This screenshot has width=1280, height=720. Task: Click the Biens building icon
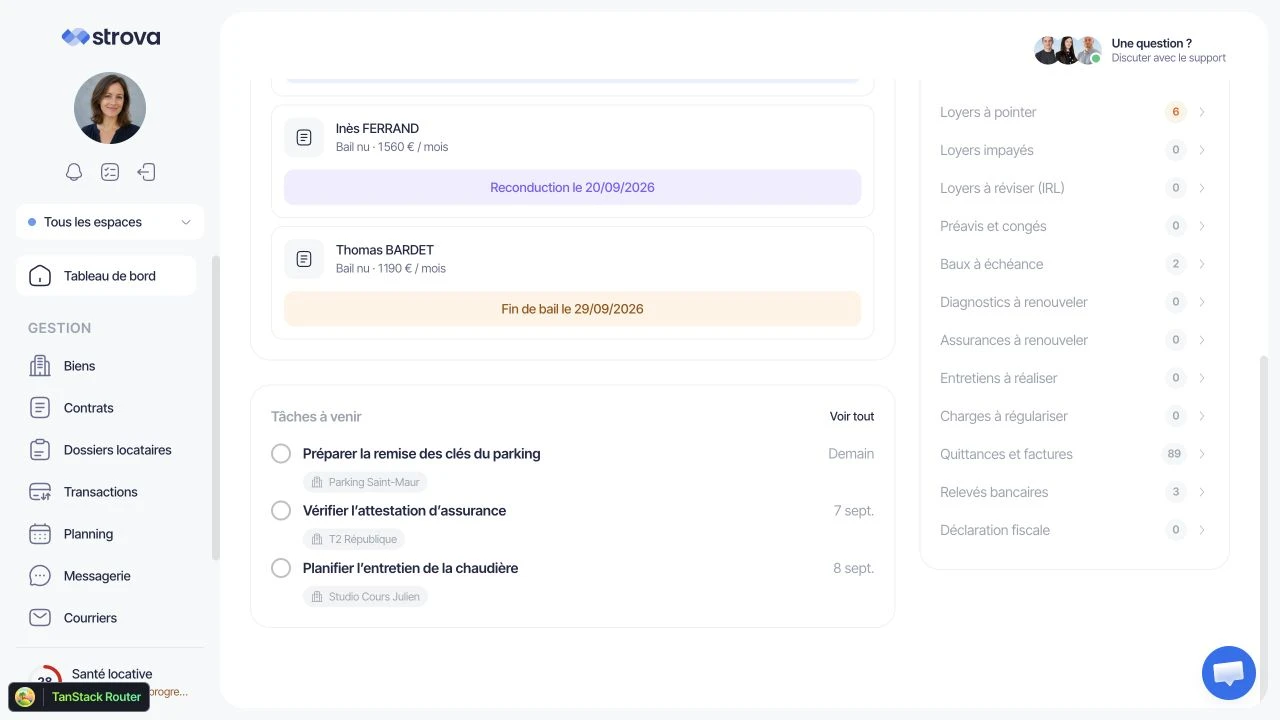[40, 366]
